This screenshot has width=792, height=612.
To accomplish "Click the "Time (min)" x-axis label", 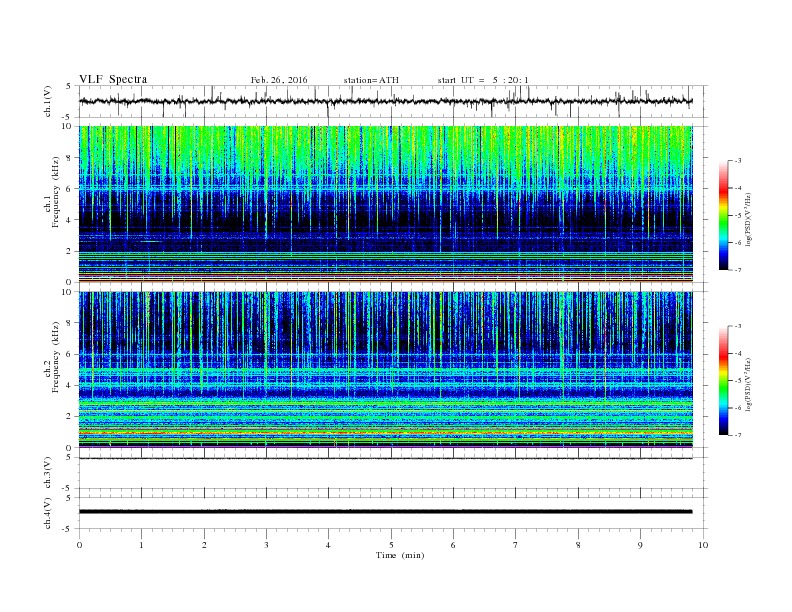I will tap(400, 555).
